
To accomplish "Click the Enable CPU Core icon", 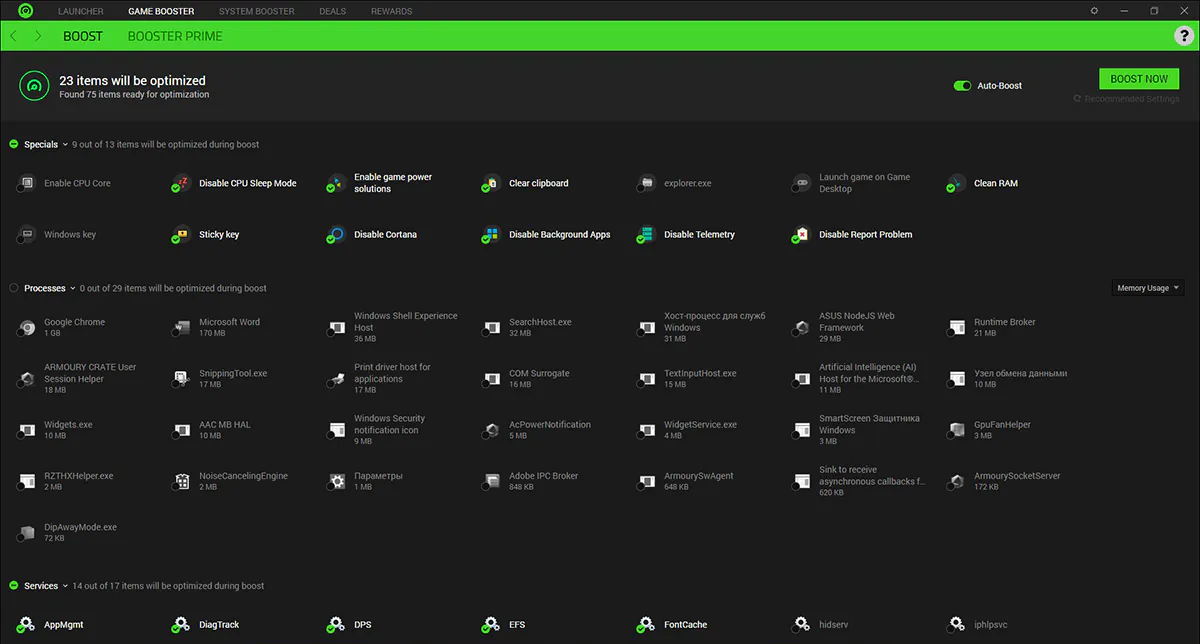I will [x=26, y=183].
